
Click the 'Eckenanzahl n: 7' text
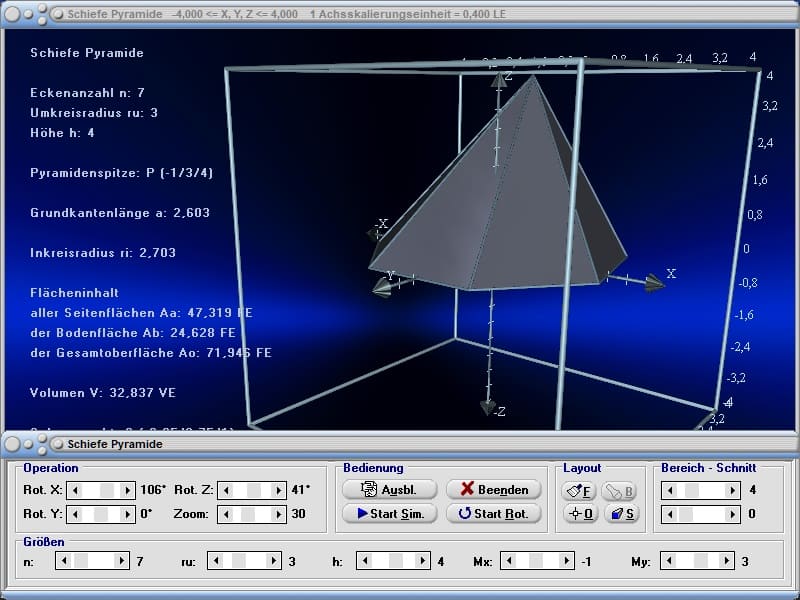pos(87,93)
